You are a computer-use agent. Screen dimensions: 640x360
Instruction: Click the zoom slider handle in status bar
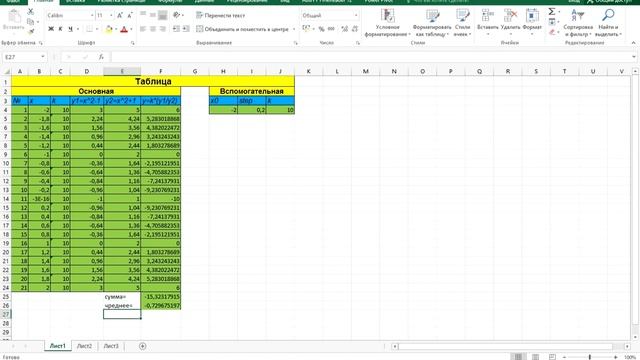(590, 357)
